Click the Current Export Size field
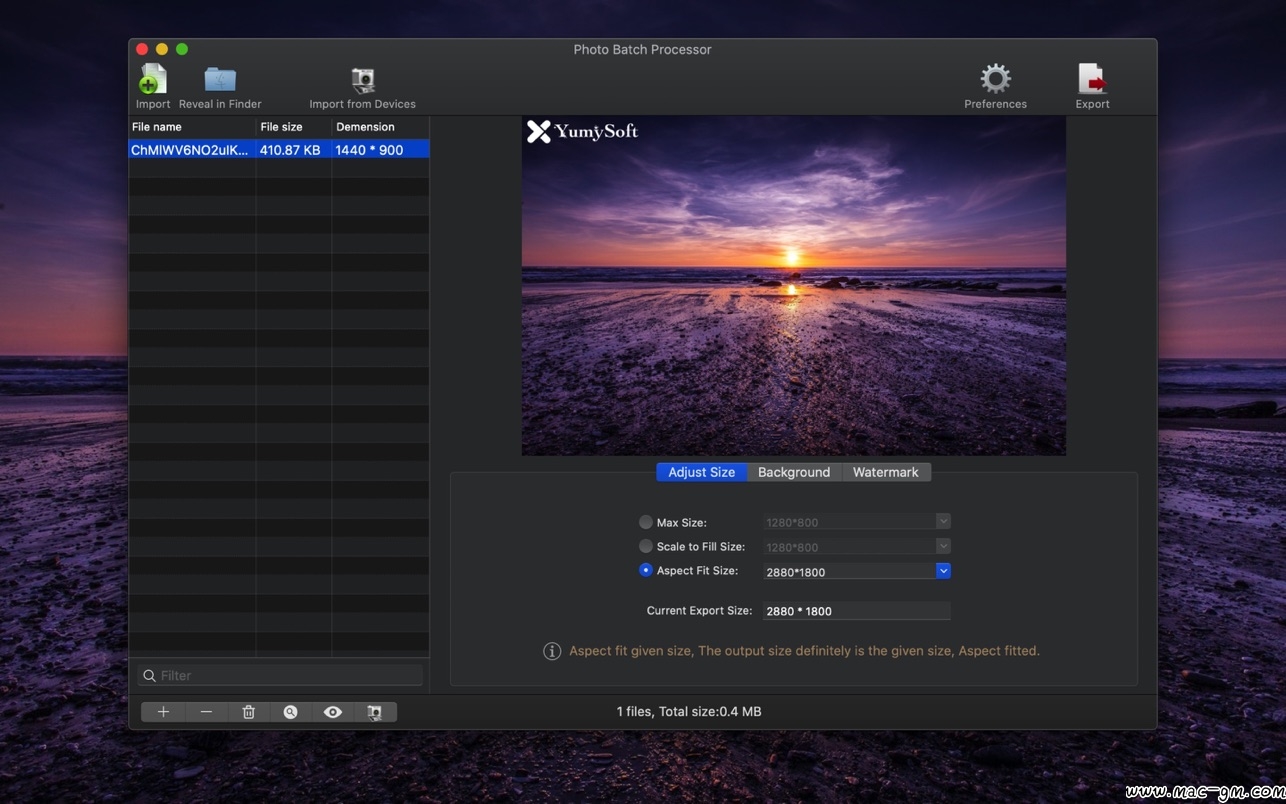1286x804 pixels. 856,611
